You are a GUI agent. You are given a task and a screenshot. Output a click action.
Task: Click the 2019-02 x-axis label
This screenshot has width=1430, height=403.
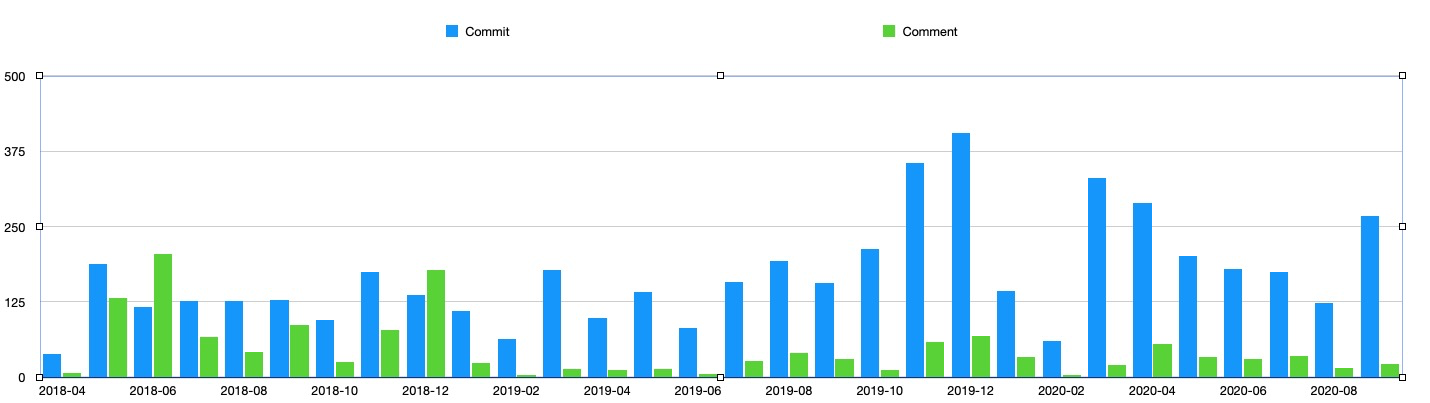point(517,391)
